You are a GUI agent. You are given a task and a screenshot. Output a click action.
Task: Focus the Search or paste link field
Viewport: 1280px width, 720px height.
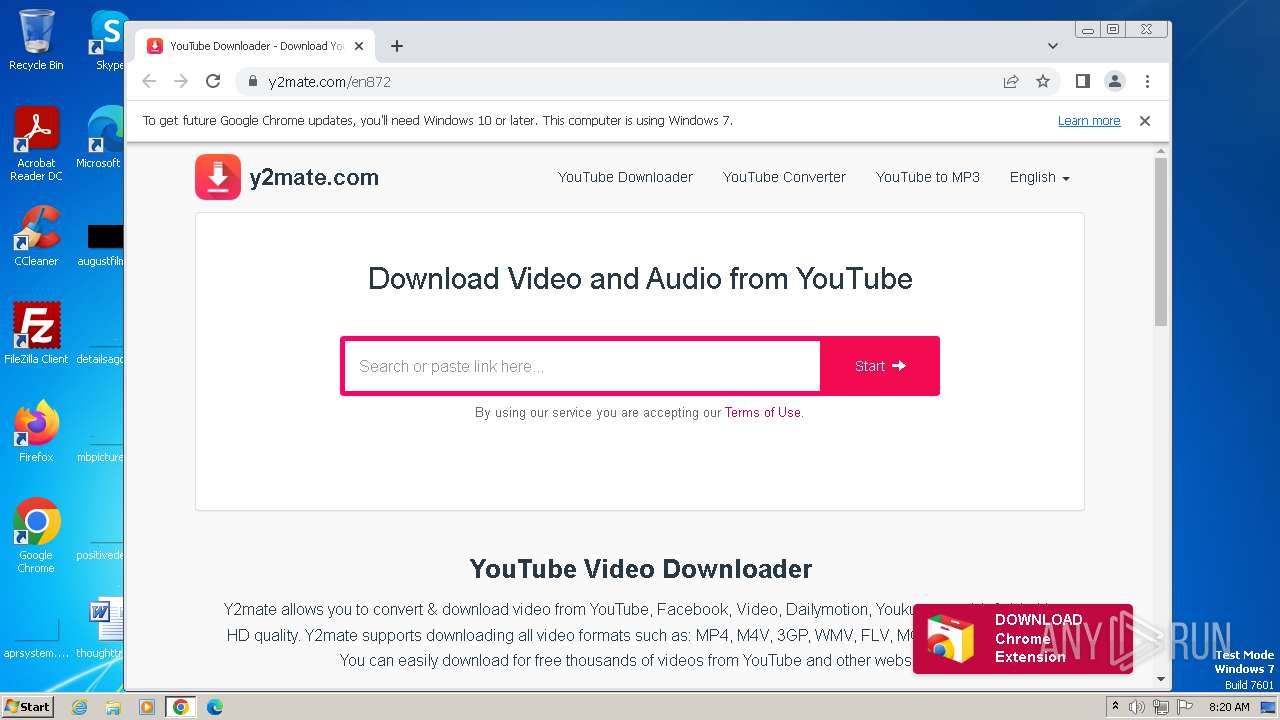coord(582,366)
